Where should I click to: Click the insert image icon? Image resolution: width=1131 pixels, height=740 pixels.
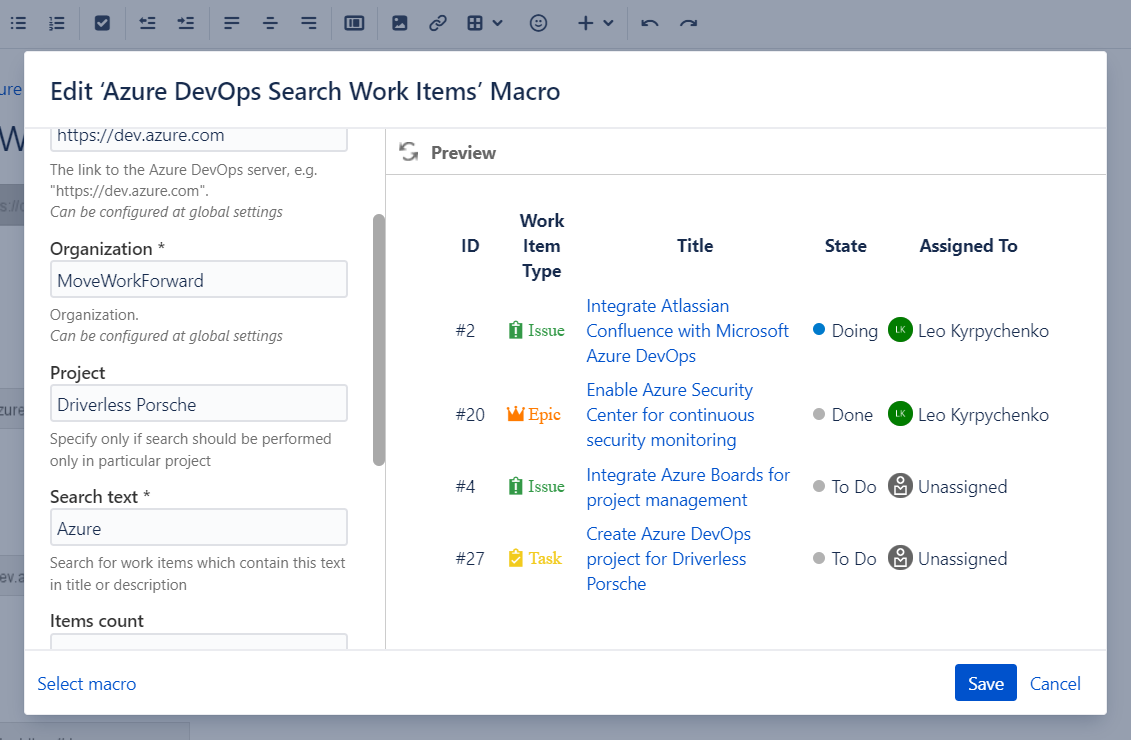399,23
